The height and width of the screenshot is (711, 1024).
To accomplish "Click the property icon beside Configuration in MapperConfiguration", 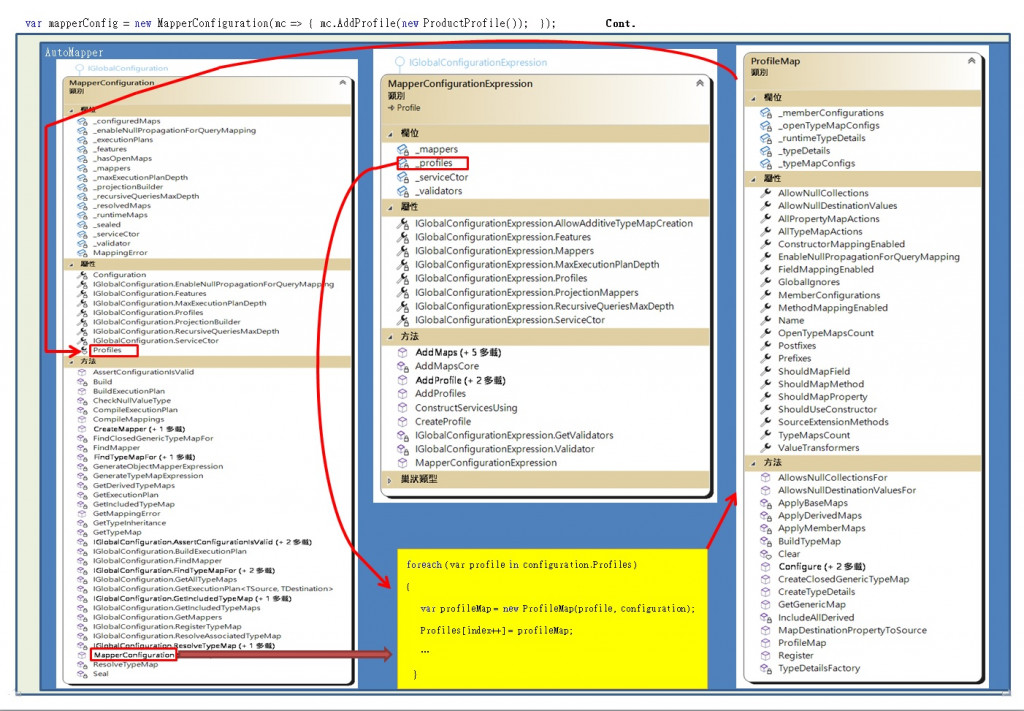I will [x=82, y=275].
